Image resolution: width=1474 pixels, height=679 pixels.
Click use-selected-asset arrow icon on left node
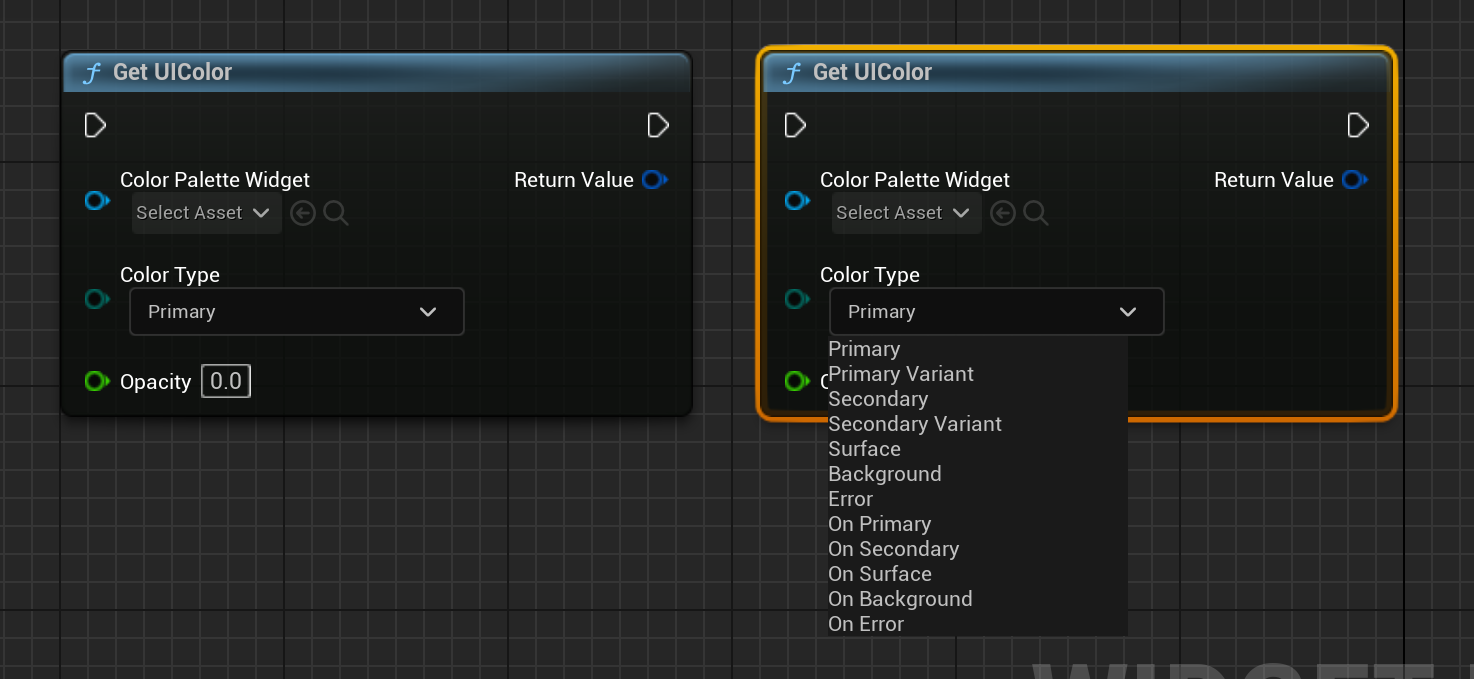pos(303,213)
